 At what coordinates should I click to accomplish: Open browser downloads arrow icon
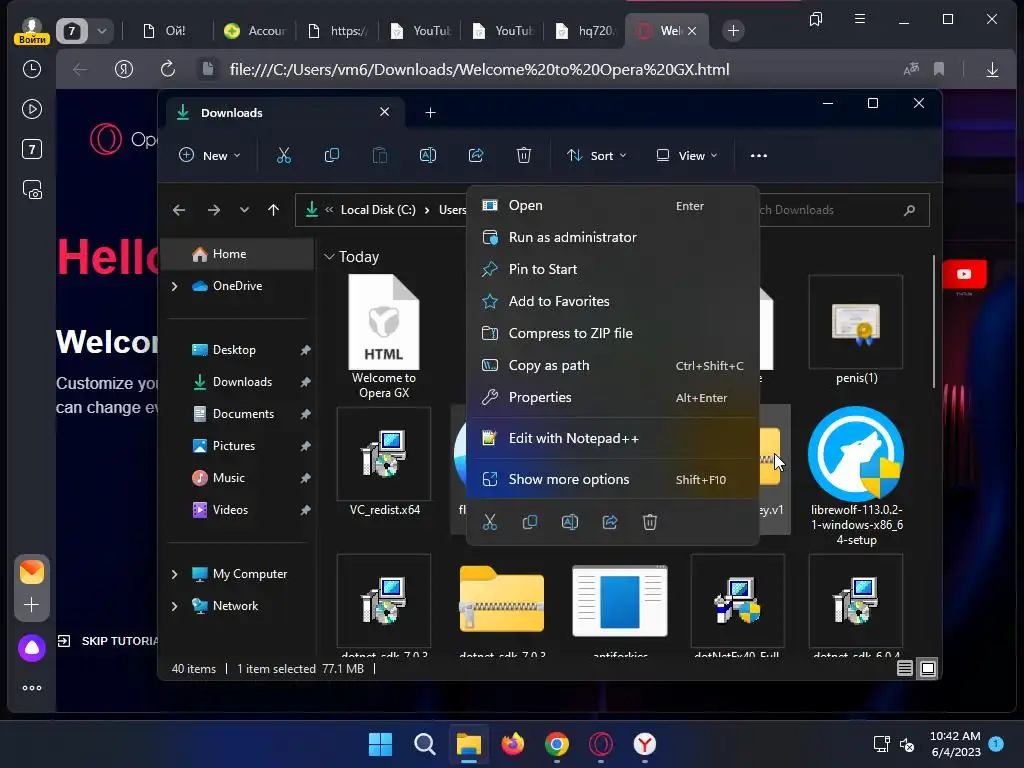pyautogui.click(x=992, y=69)
